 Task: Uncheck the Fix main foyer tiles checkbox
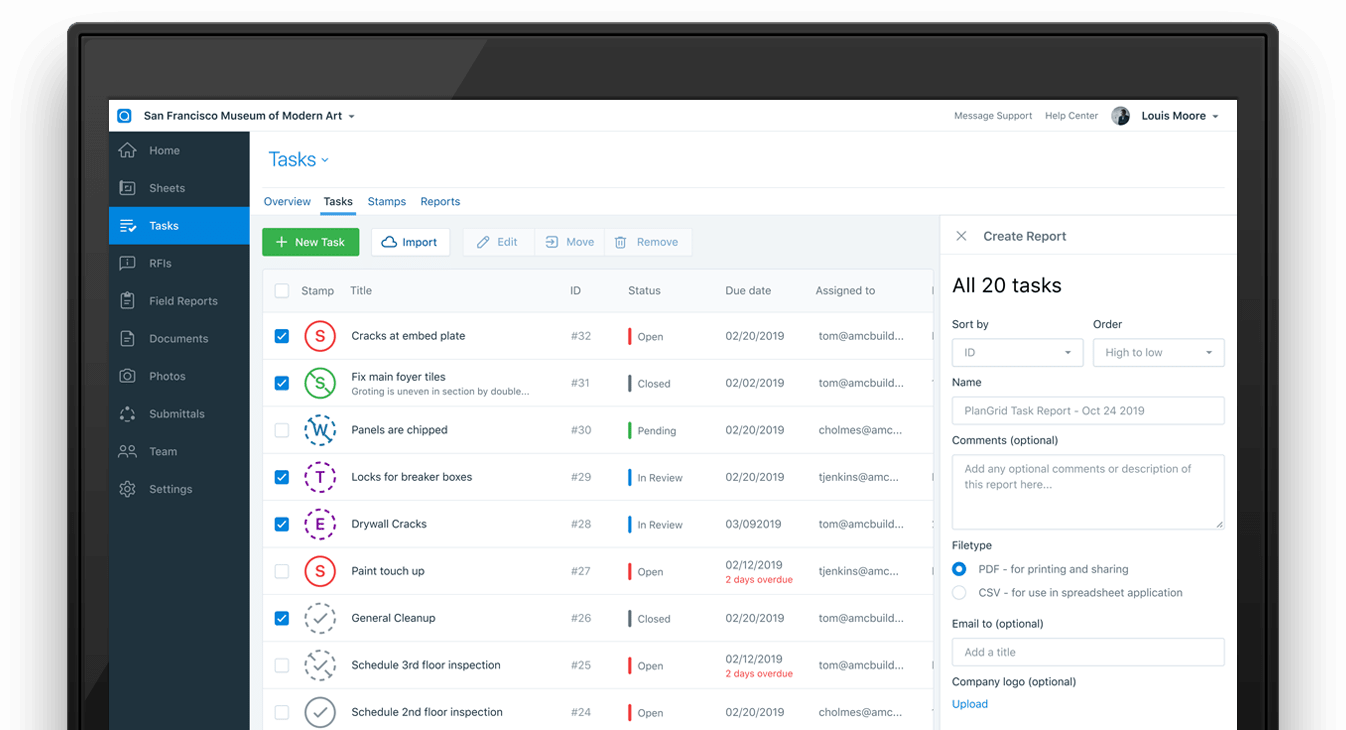282,383
